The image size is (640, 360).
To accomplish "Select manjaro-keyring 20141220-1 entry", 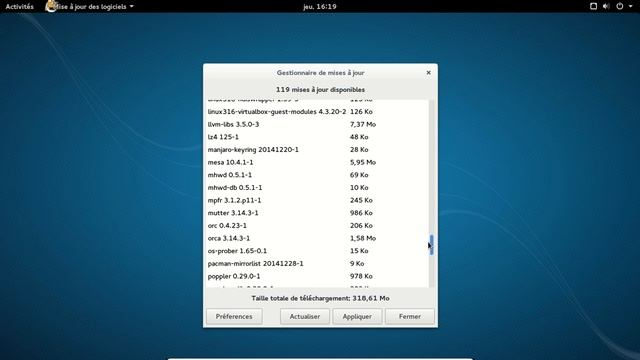I will (x=317, y=149).
